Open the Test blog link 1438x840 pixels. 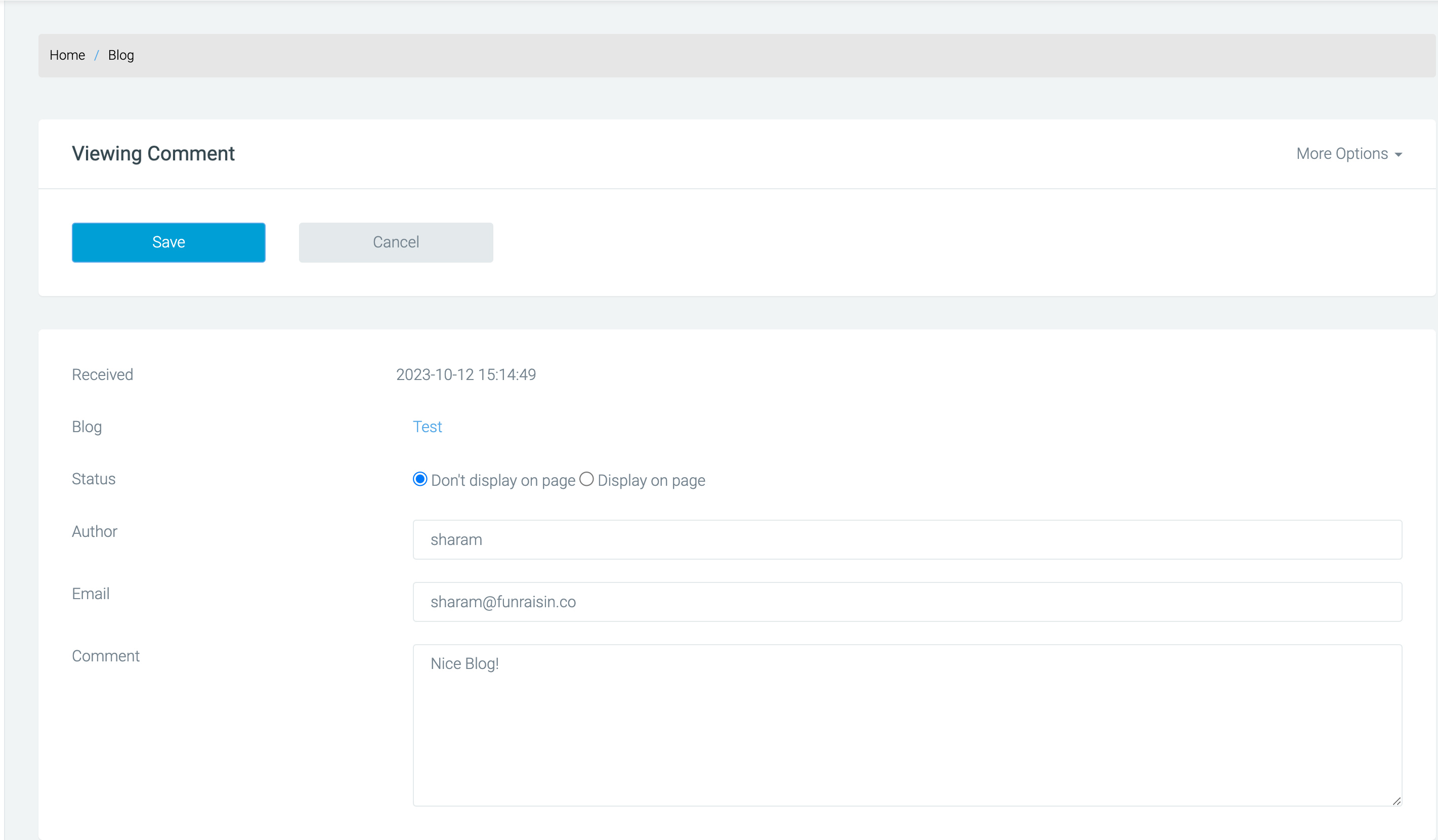tap(428, 427)
